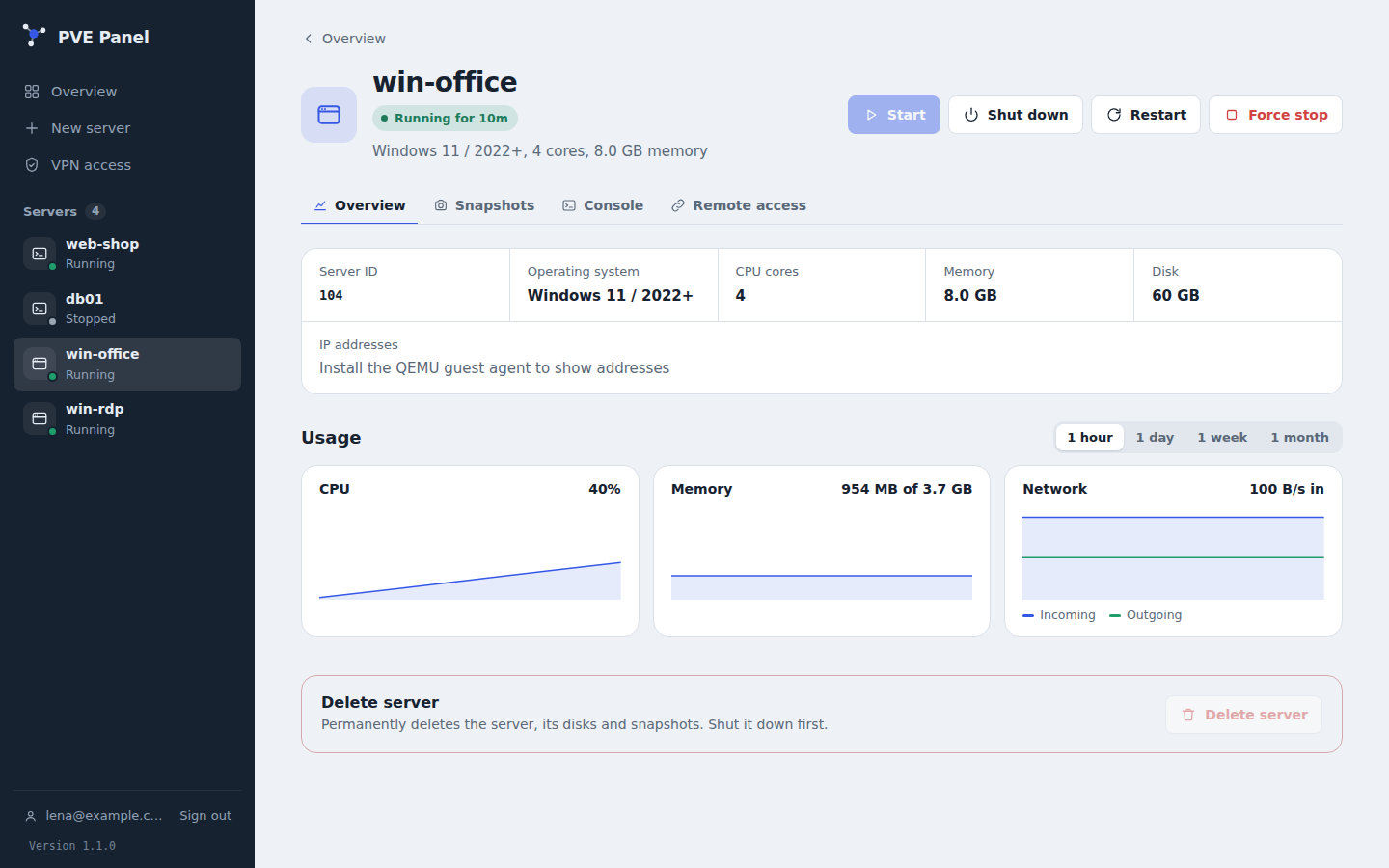Click the Memory usage chart

(x=822, y=558)
